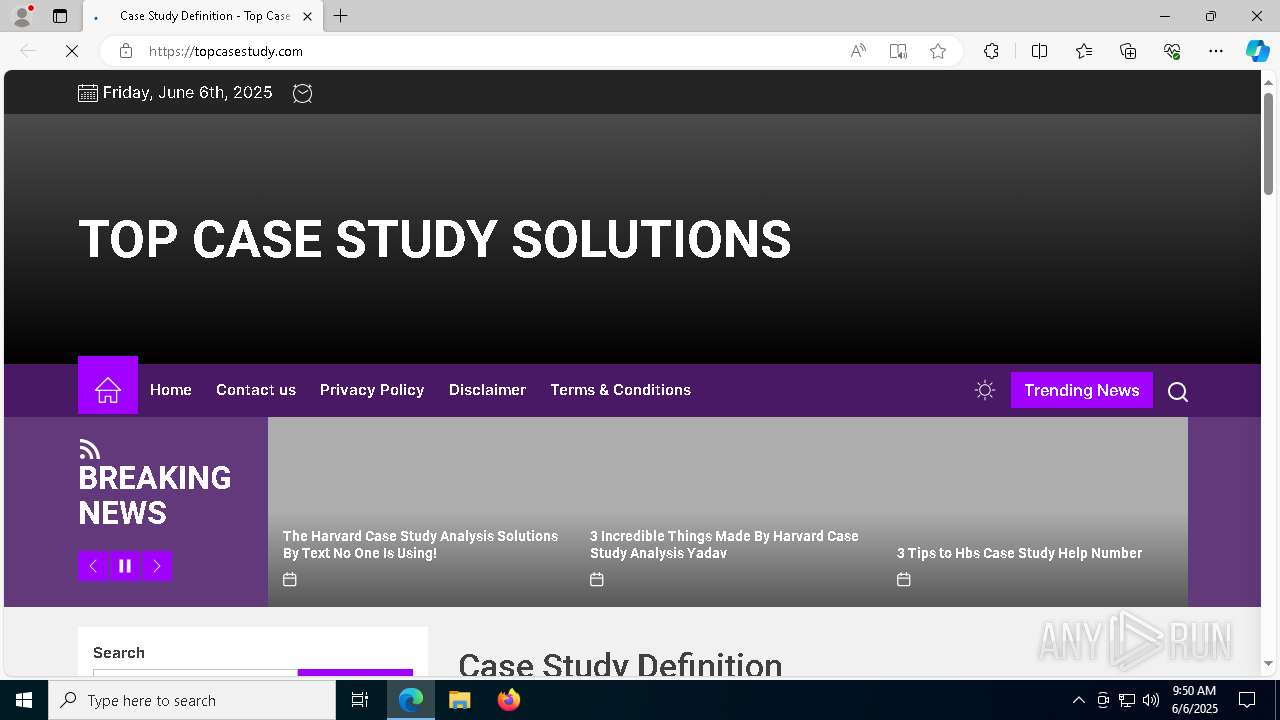Screen dimensions: 1280x720
Task: Open the Collections icon
Action: pyautogui.click(x=1128, y=51)
